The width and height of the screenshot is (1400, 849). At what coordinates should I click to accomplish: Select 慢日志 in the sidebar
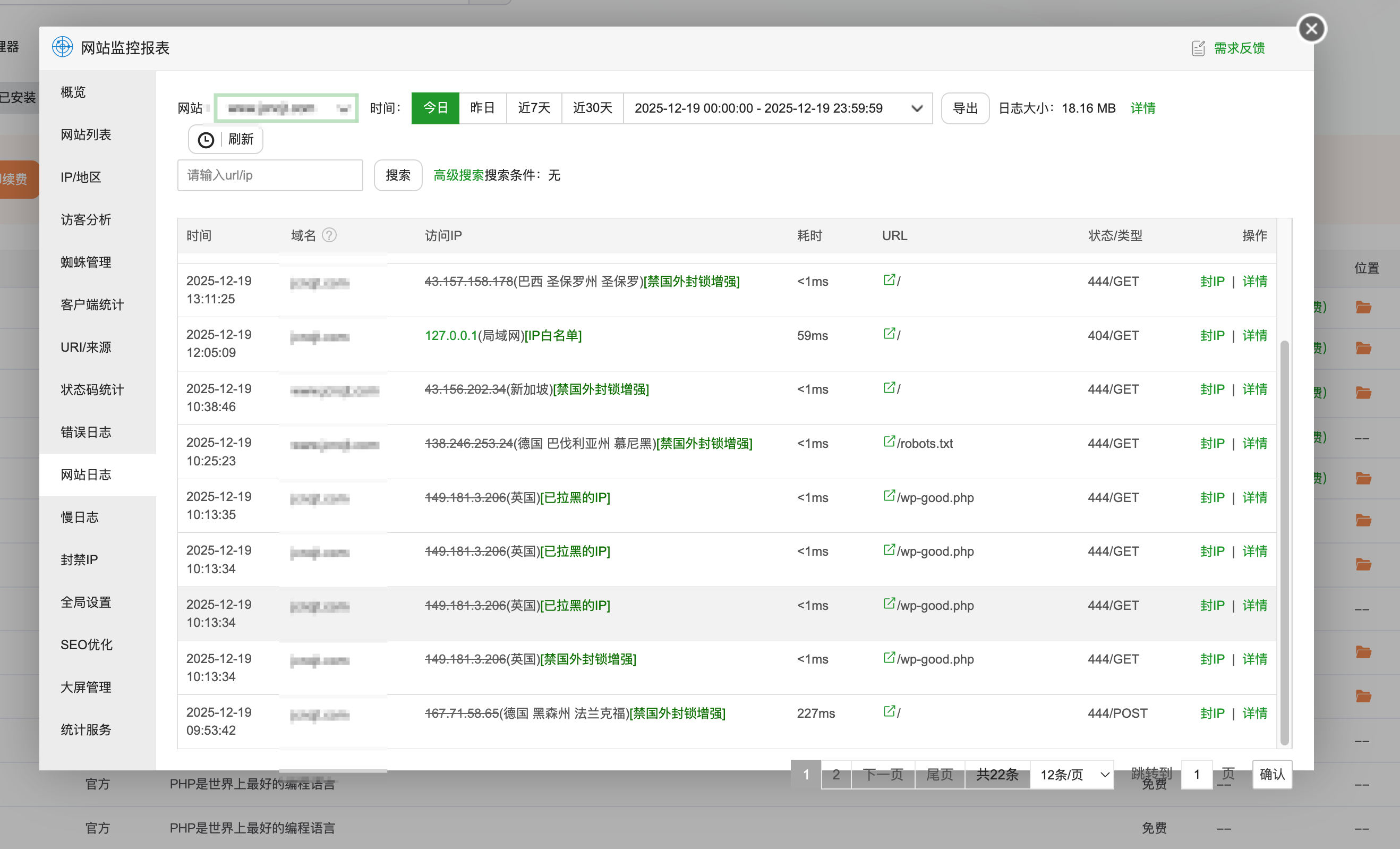click(x=79, y=517)
